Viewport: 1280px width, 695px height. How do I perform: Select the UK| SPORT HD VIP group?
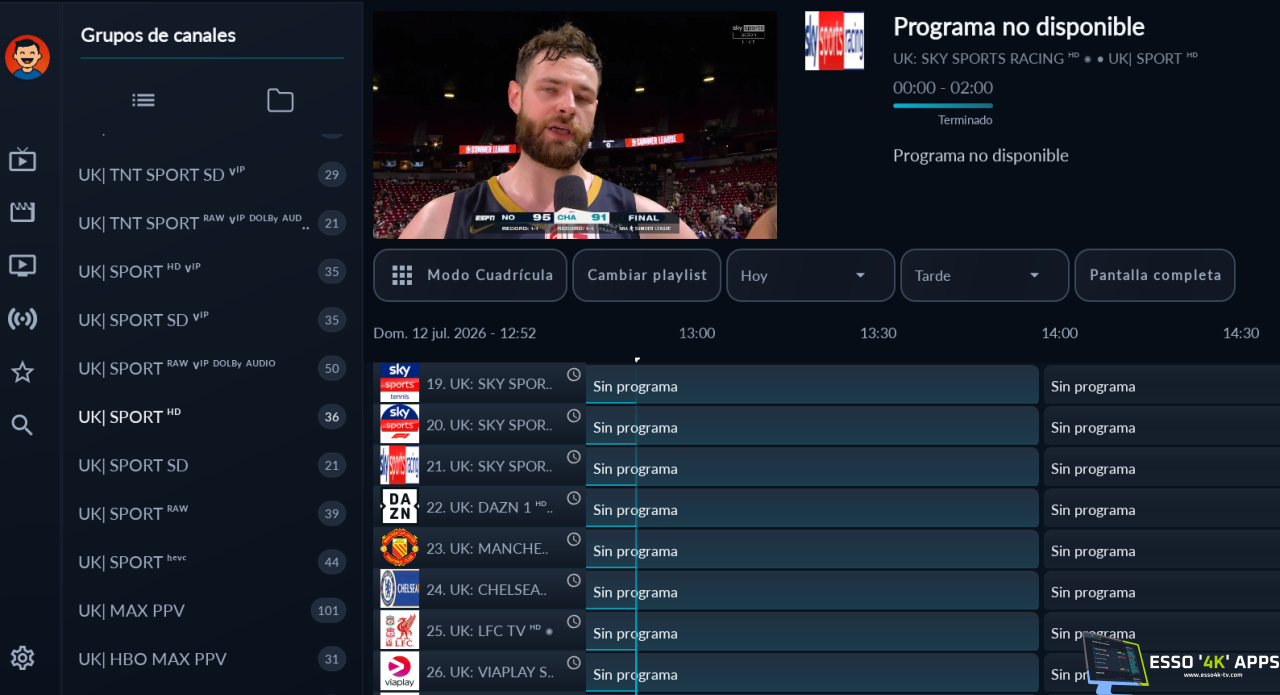212,271
